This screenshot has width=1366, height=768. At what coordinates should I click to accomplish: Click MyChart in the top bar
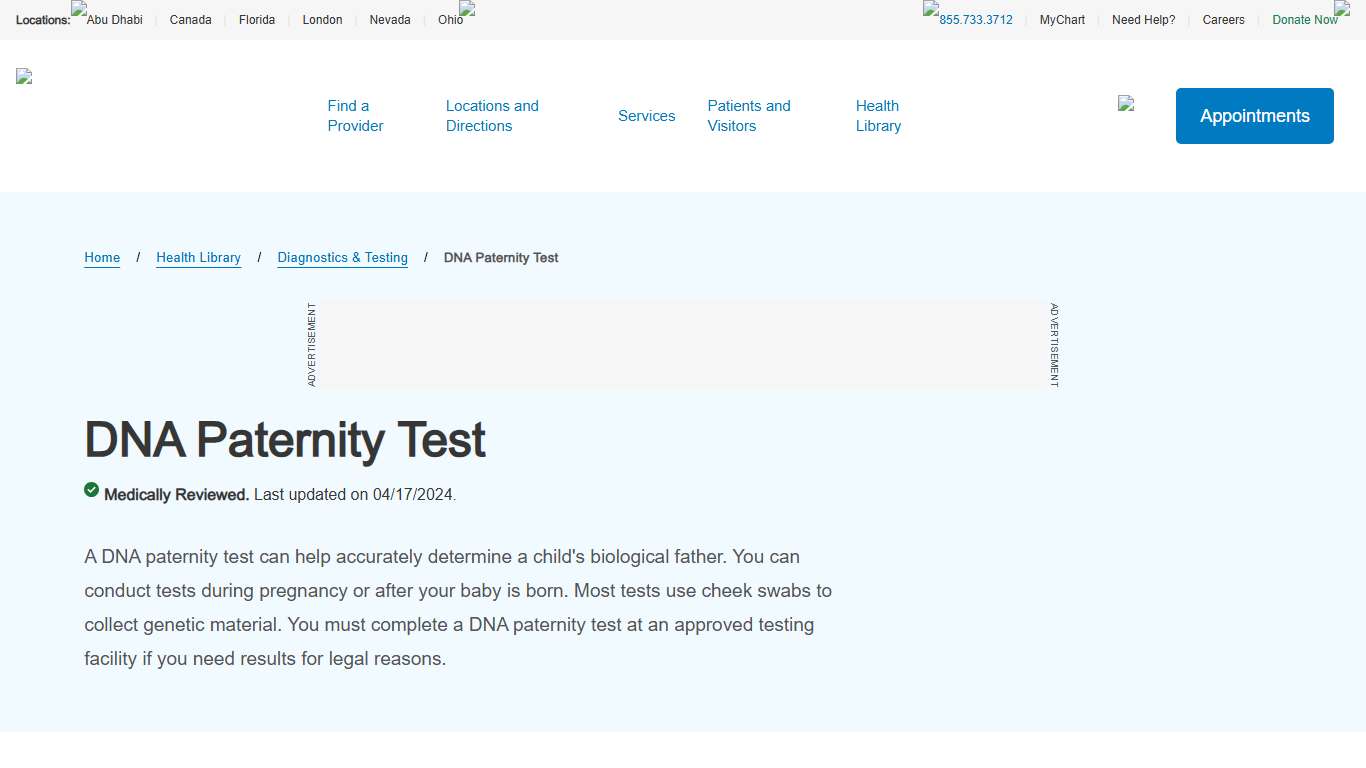[x=1062, y=19]
